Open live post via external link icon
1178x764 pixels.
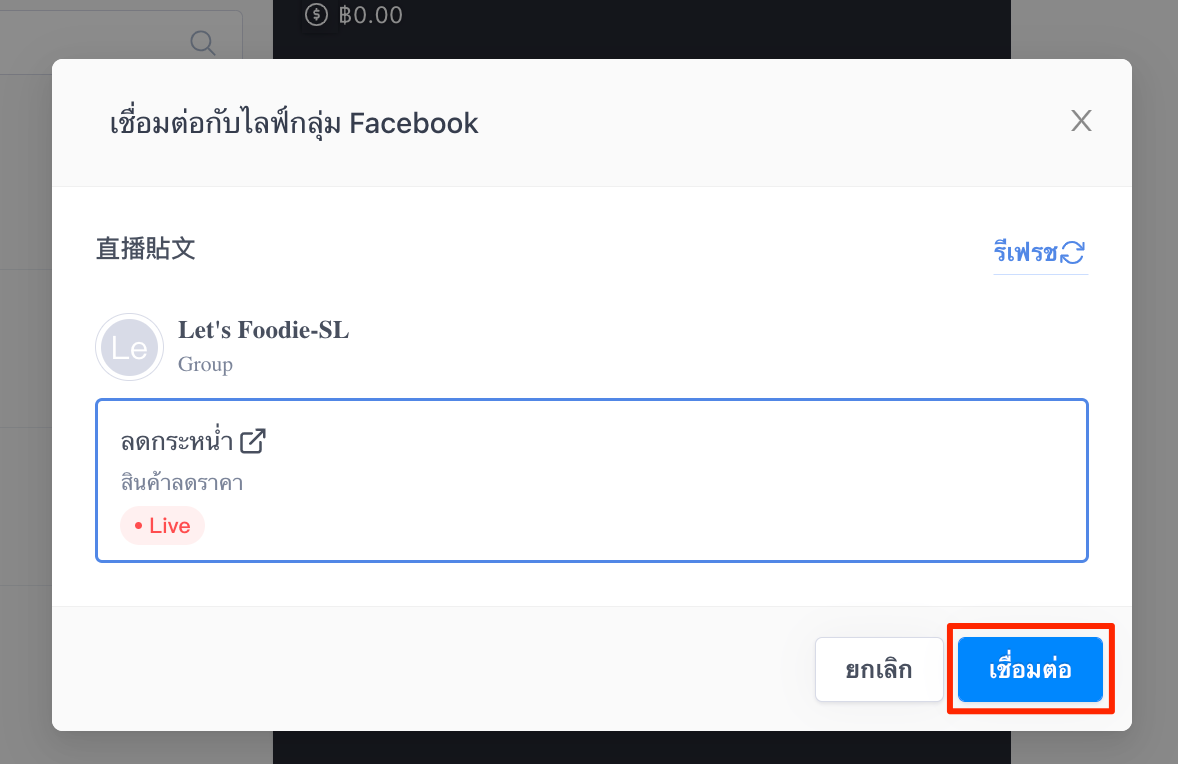click(252, 441)
